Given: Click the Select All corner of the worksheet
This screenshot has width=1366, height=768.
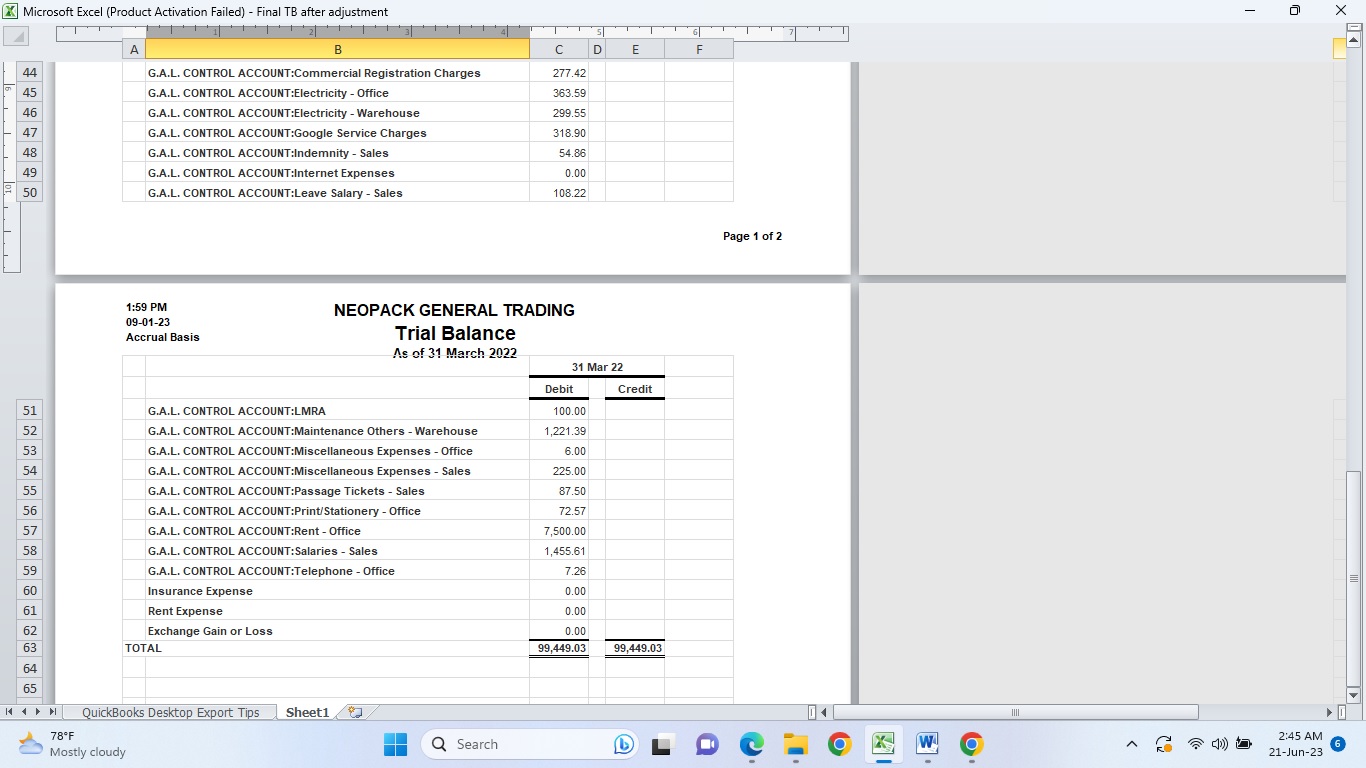Looking at the screenshot, I should [16, 36].
